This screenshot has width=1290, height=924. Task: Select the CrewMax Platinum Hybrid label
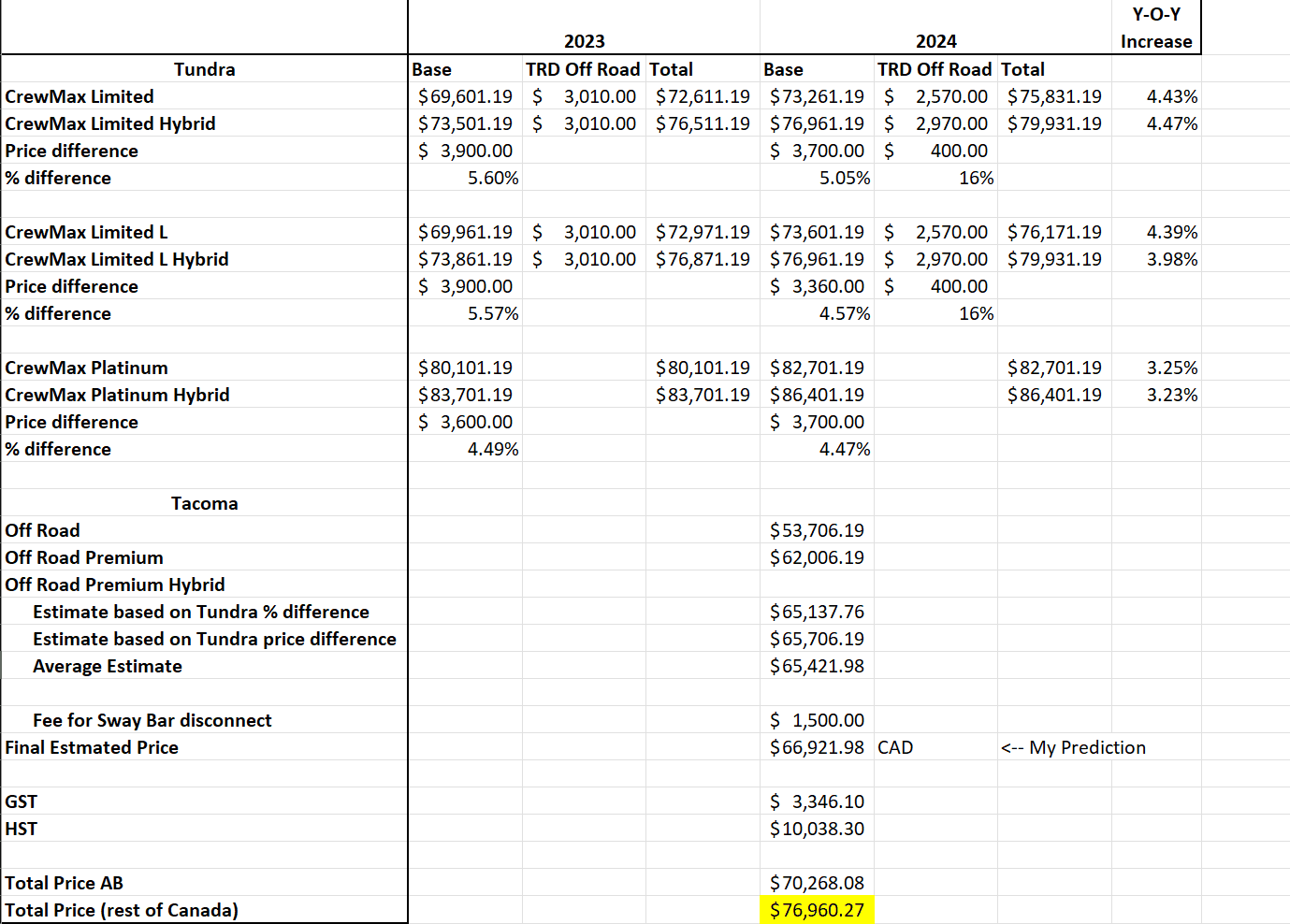coord(117,395)
